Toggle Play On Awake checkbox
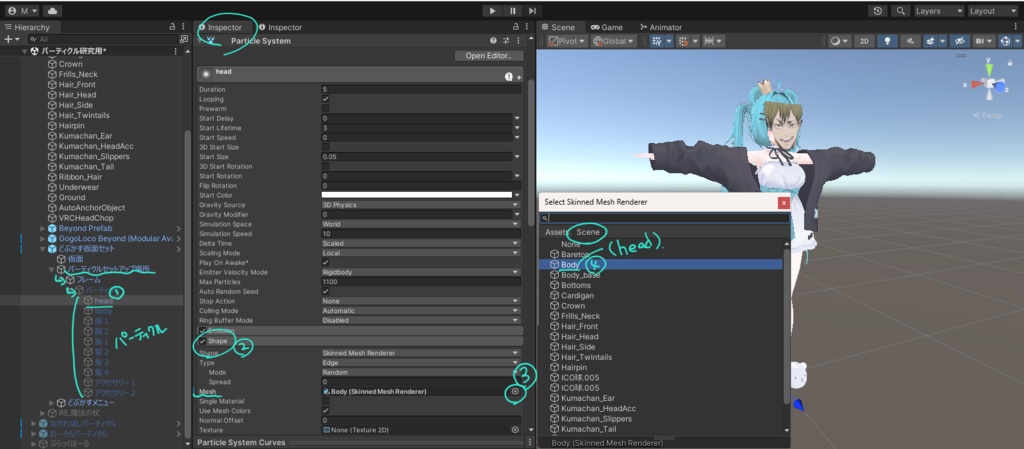Viewport: 1024px width, 449px height. click(x=326, y=262)
